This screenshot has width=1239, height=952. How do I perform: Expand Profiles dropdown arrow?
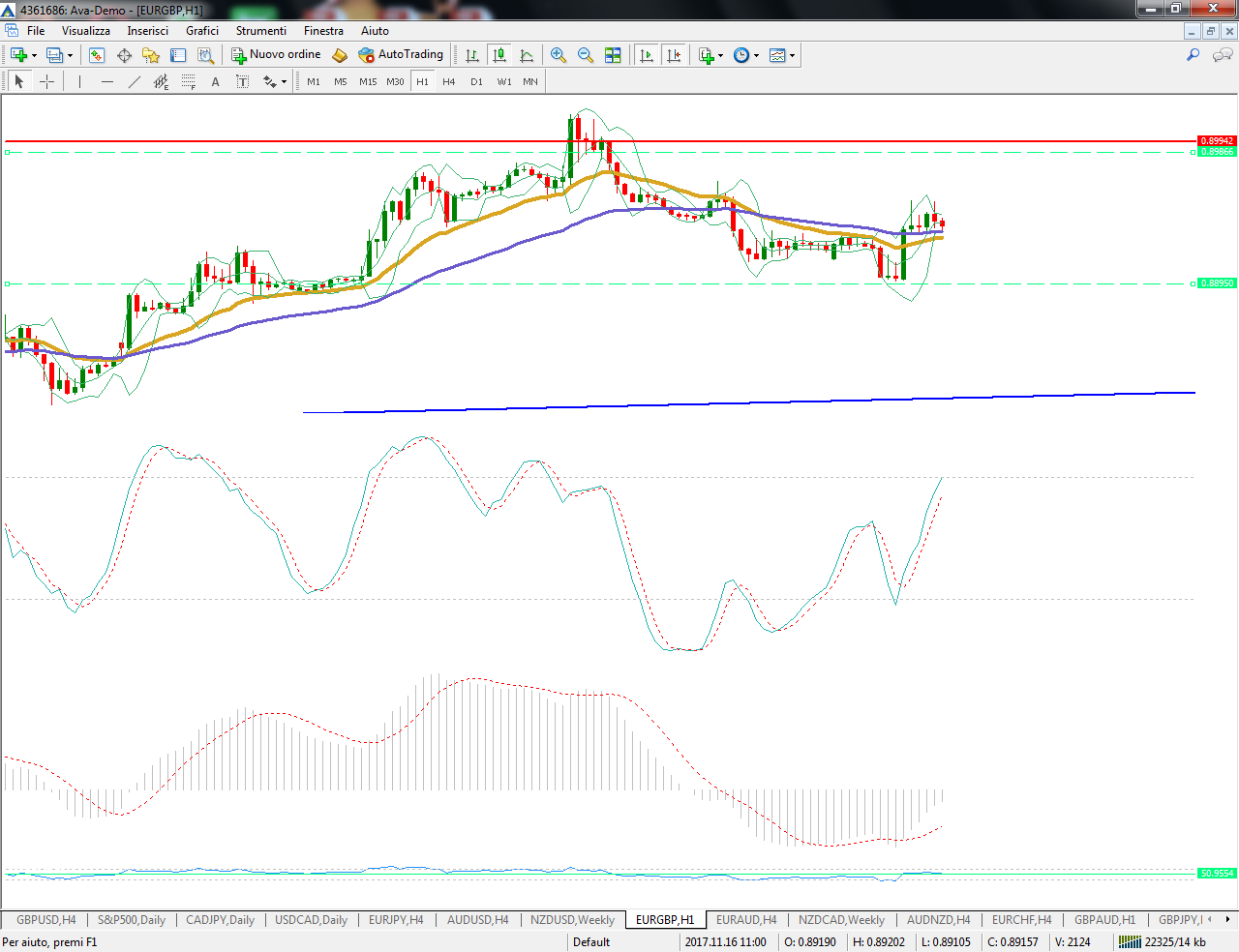point(70,56)
